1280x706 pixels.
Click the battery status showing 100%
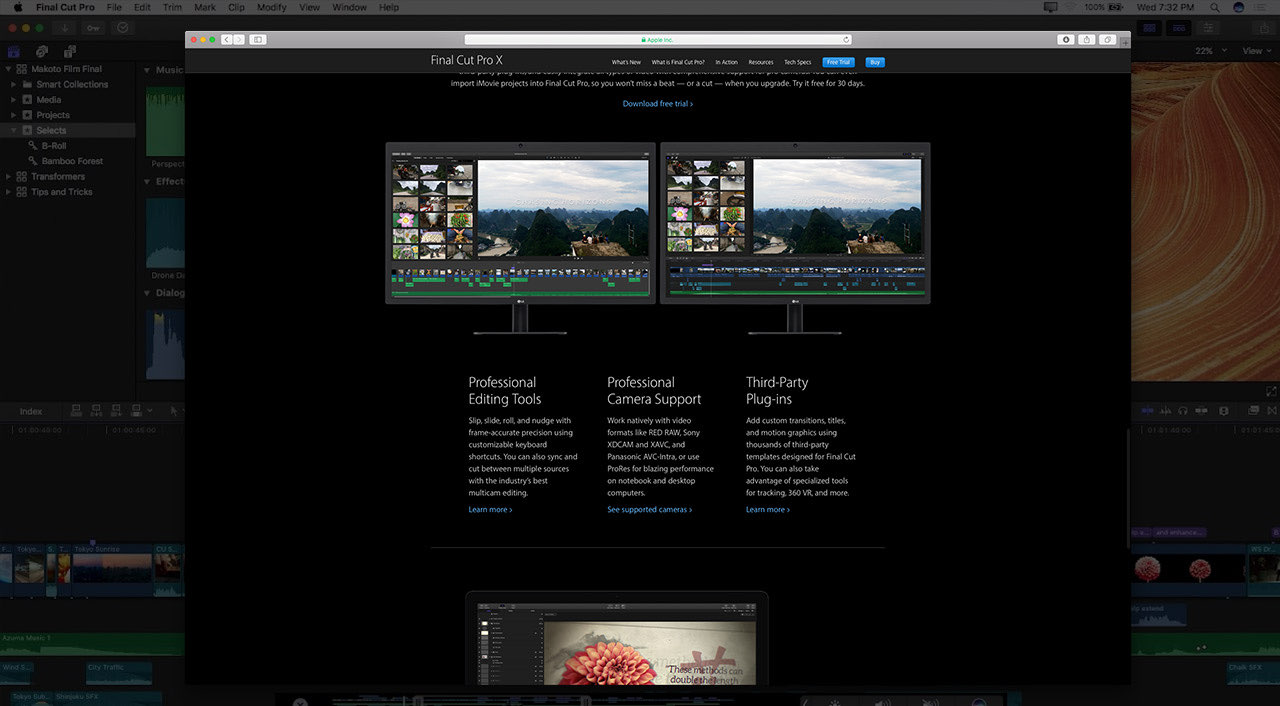(x=1106, y=7)
